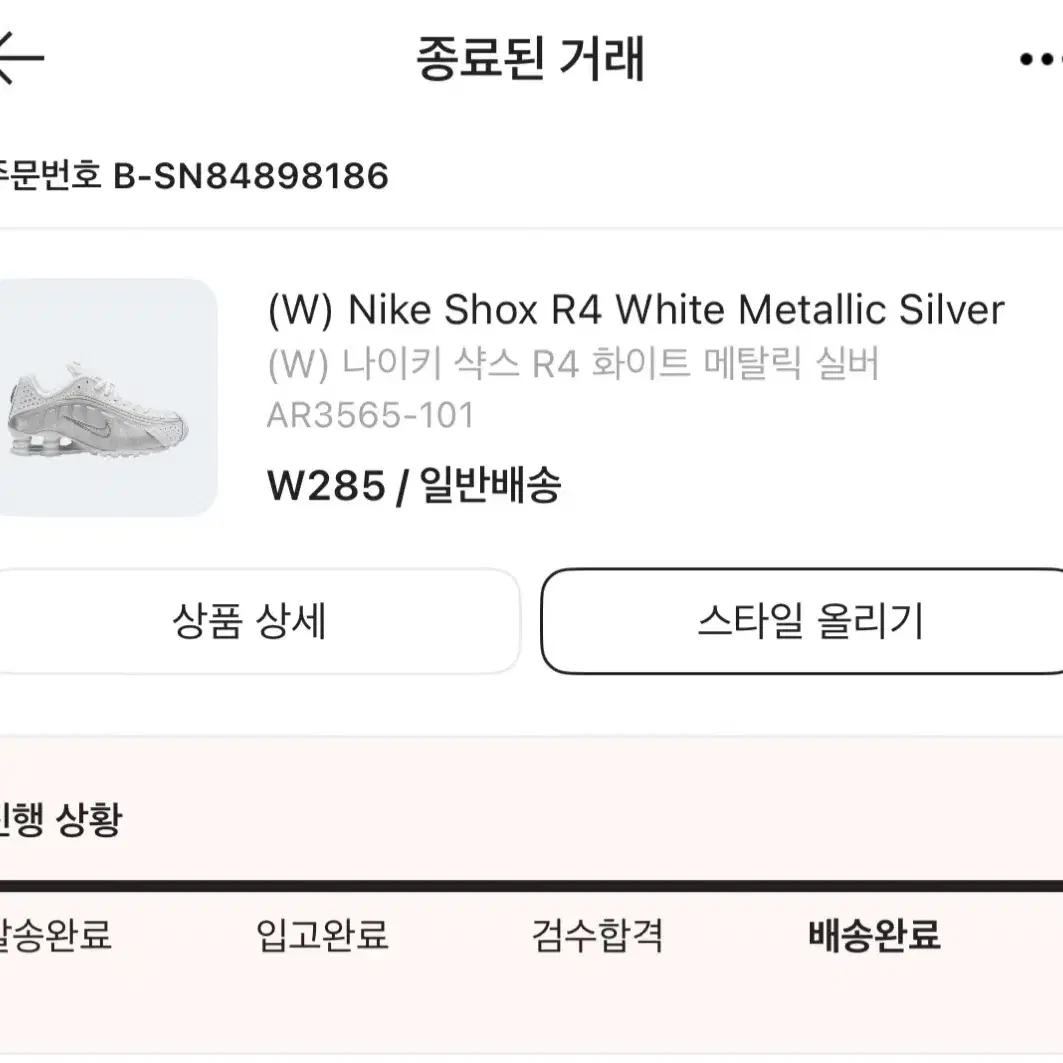
Task: Open the three-dot more options menu
Action: point(1041,60)
